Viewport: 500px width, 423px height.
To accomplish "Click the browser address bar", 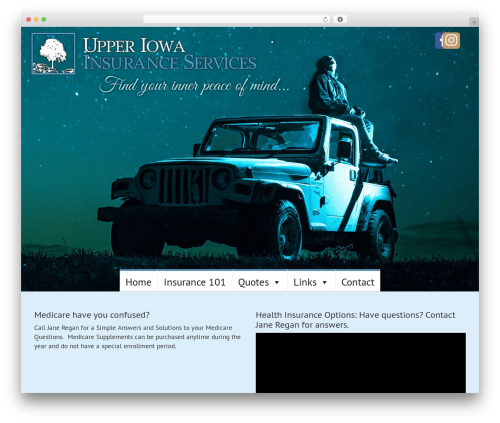I will click(x=237, y=19).
